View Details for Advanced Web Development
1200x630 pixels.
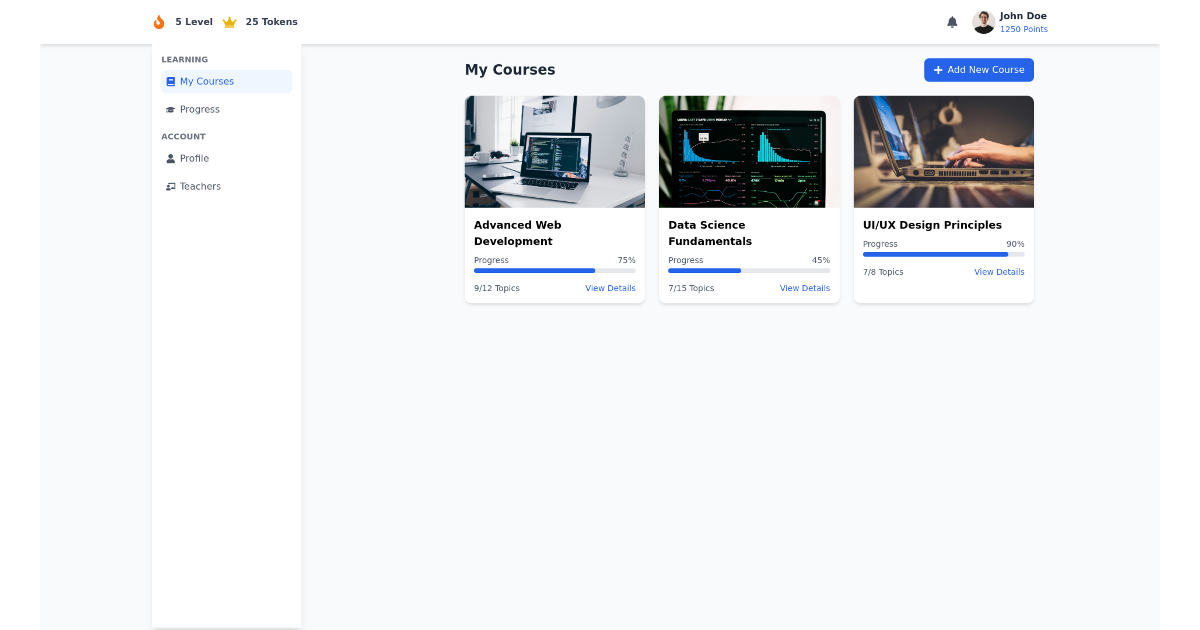pyautogui.click(x=610, y=288)
